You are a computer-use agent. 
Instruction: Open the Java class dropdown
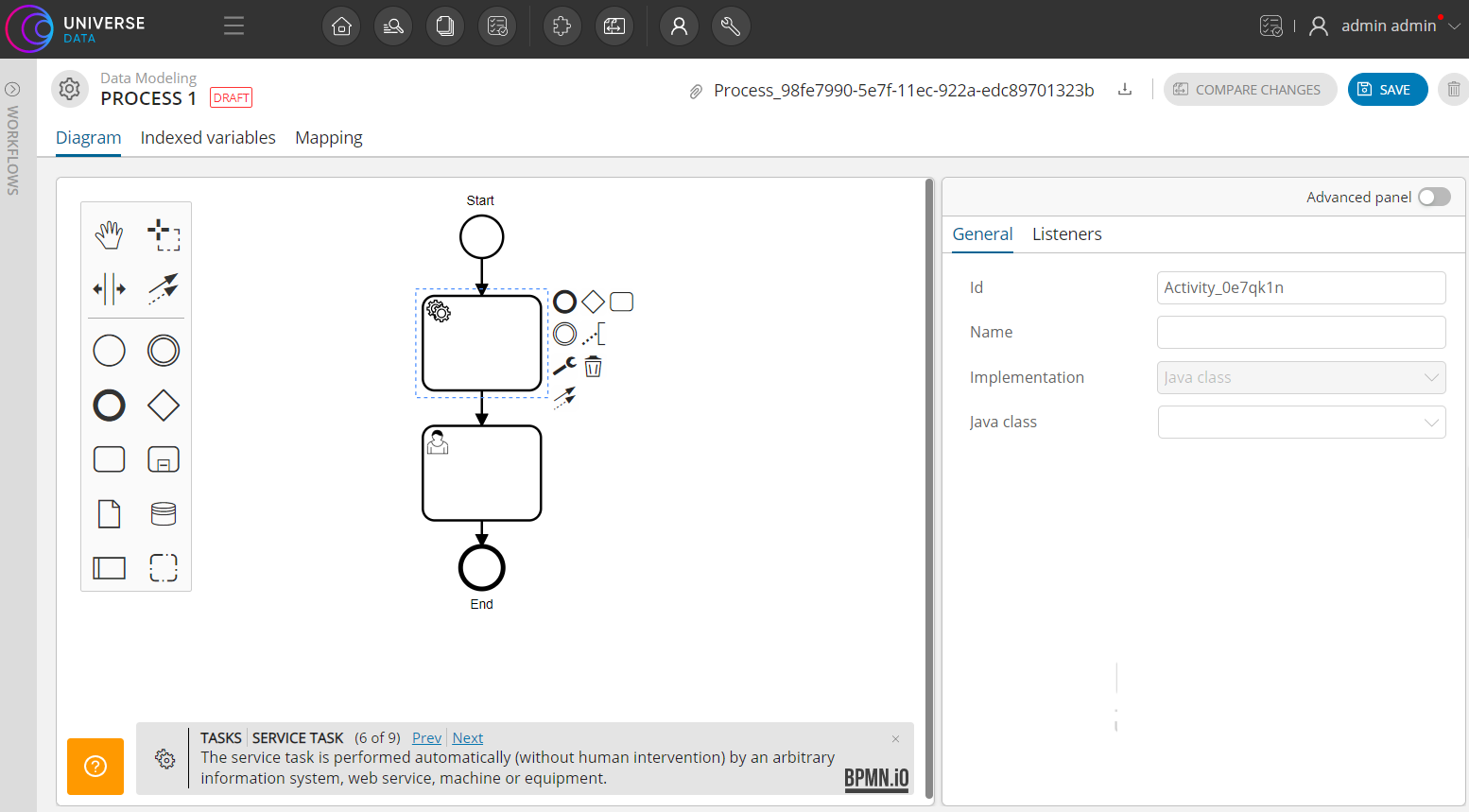click(1302, 422)
